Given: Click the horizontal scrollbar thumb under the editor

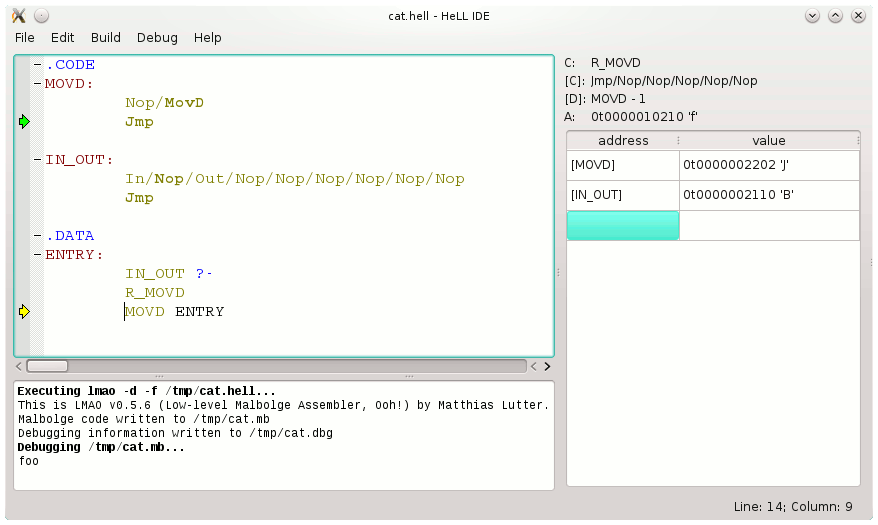Looking at the screenshot, I should click(48, 366).
